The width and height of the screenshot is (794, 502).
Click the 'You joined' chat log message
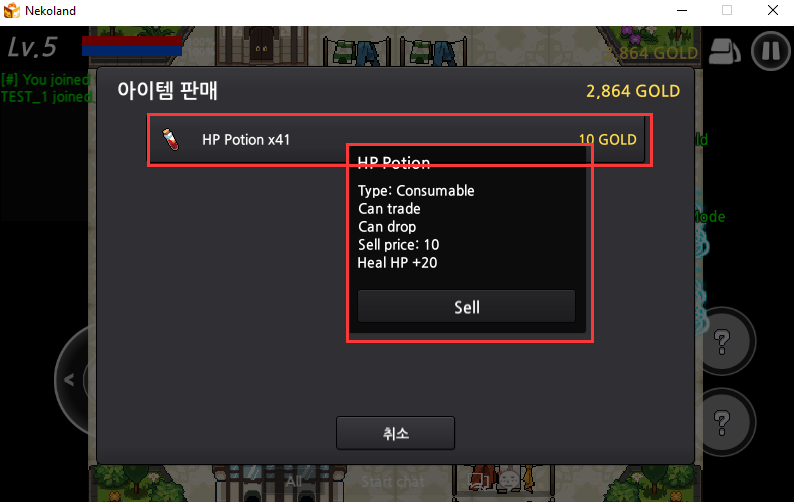pyautogui.click(x=46, y=80)
